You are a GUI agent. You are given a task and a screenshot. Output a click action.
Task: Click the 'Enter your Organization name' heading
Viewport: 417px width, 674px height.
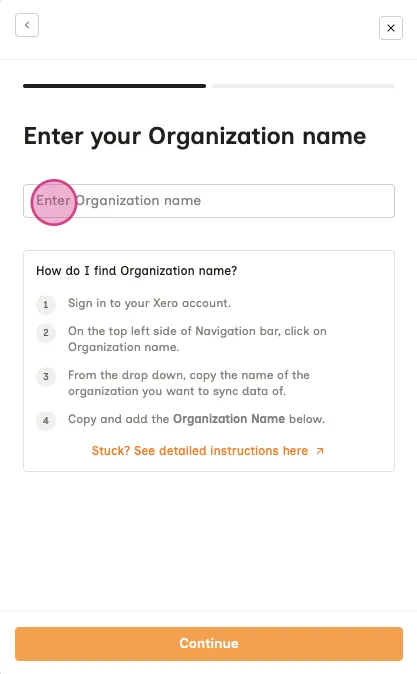pos(195,137)
